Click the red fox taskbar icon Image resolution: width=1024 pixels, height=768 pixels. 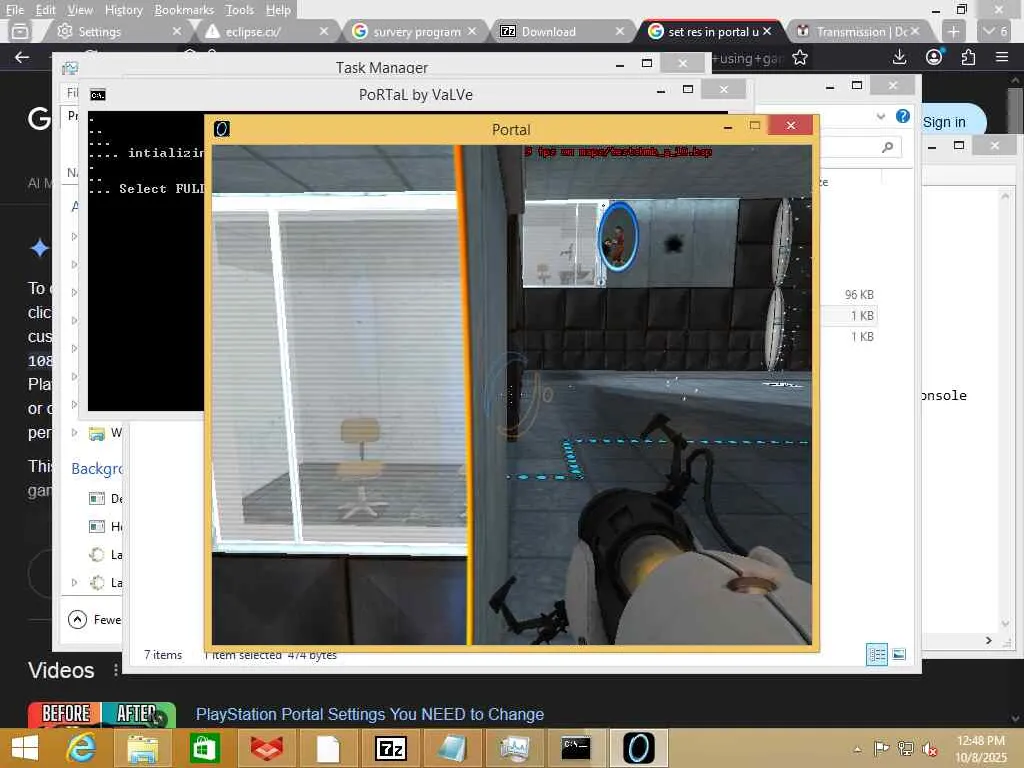[267, 748]
